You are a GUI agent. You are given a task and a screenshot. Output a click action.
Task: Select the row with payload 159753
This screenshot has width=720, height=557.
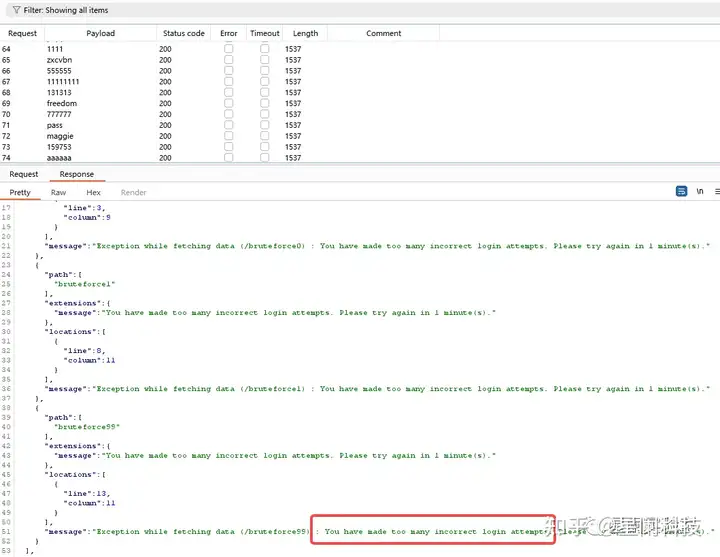(x=360, y=147)
